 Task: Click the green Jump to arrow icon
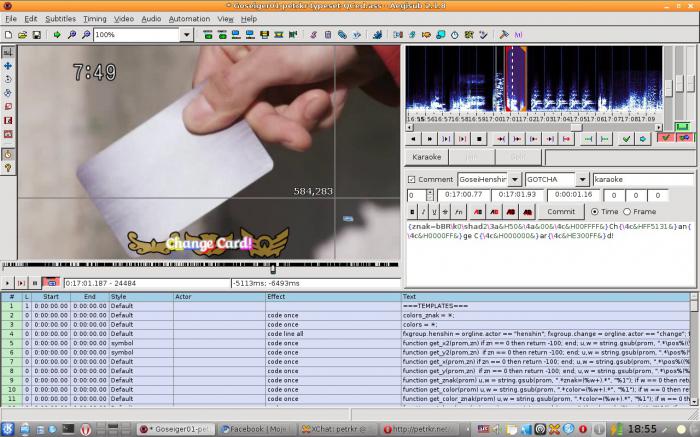pyautogui.click(x=57, y=34)
